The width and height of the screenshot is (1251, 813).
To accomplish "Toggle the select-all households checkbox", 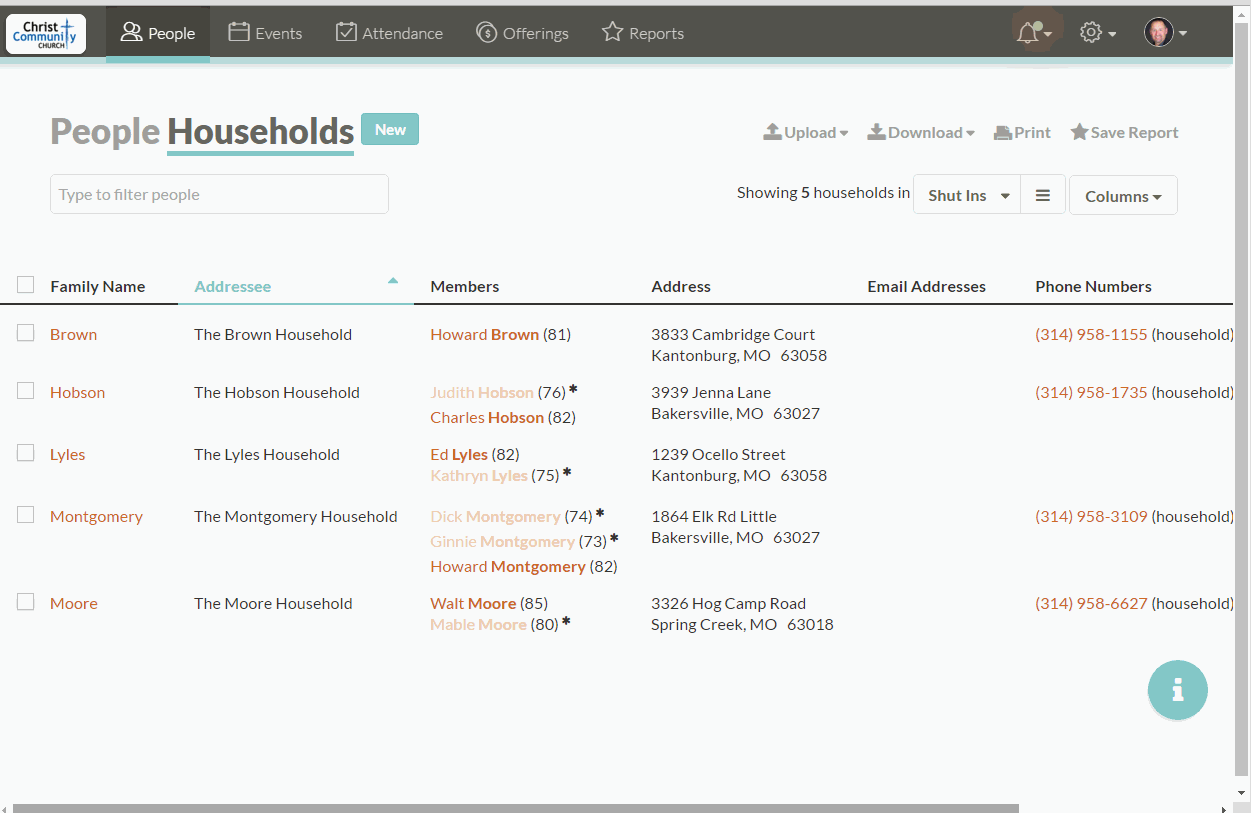I will pyautogui.click(x=26, y=285).
